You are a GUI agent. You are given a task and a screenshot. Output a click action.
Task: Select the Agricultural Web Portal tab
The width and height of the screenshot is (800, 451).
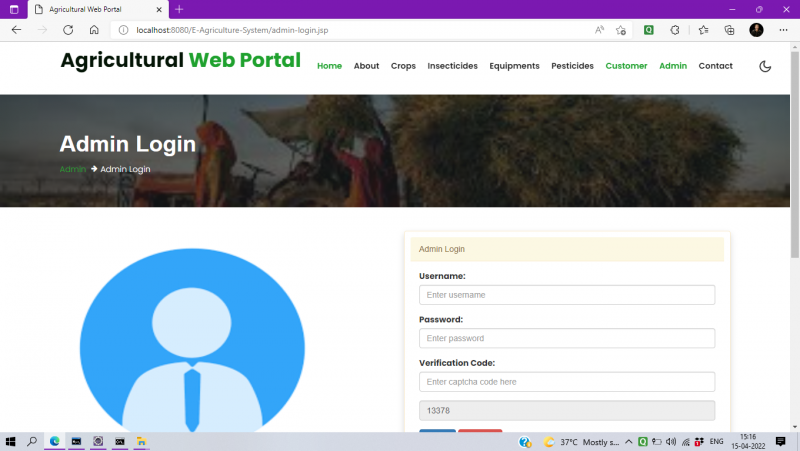click(x=98, y=10)
